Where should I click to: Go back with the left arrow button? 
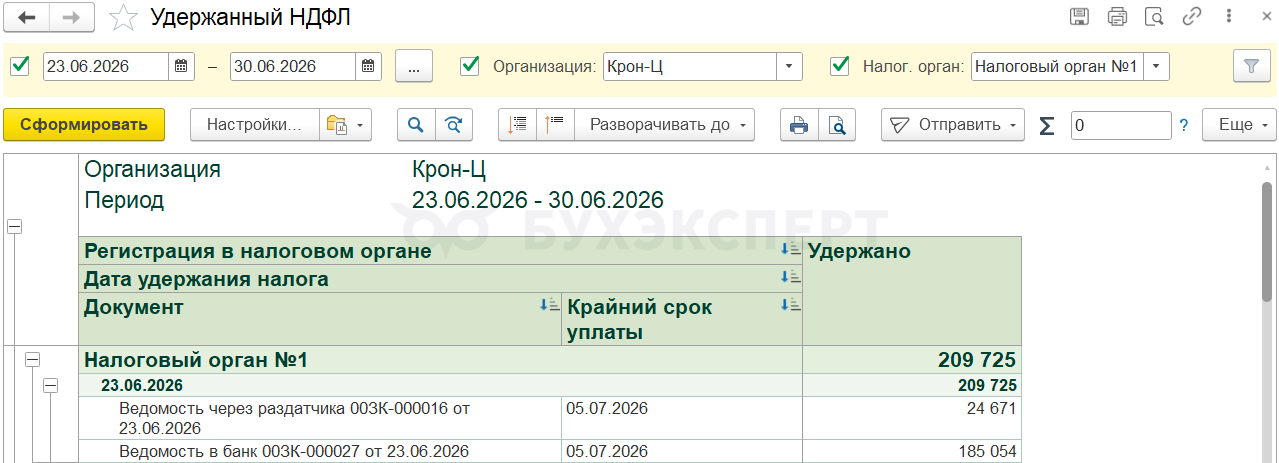28,17
